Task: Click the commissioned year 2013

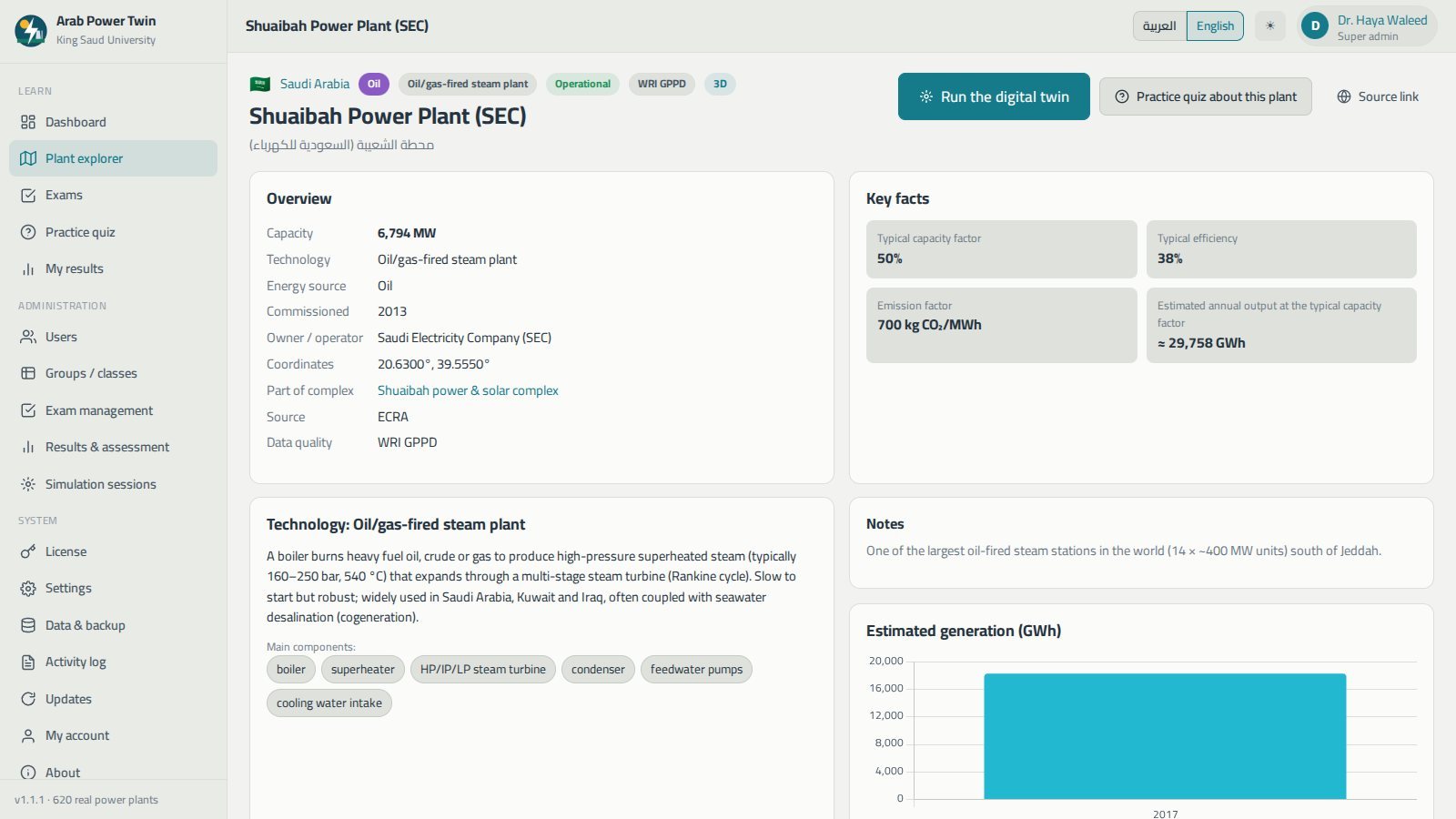Action: pyautogui.click(x=392, y=311)
